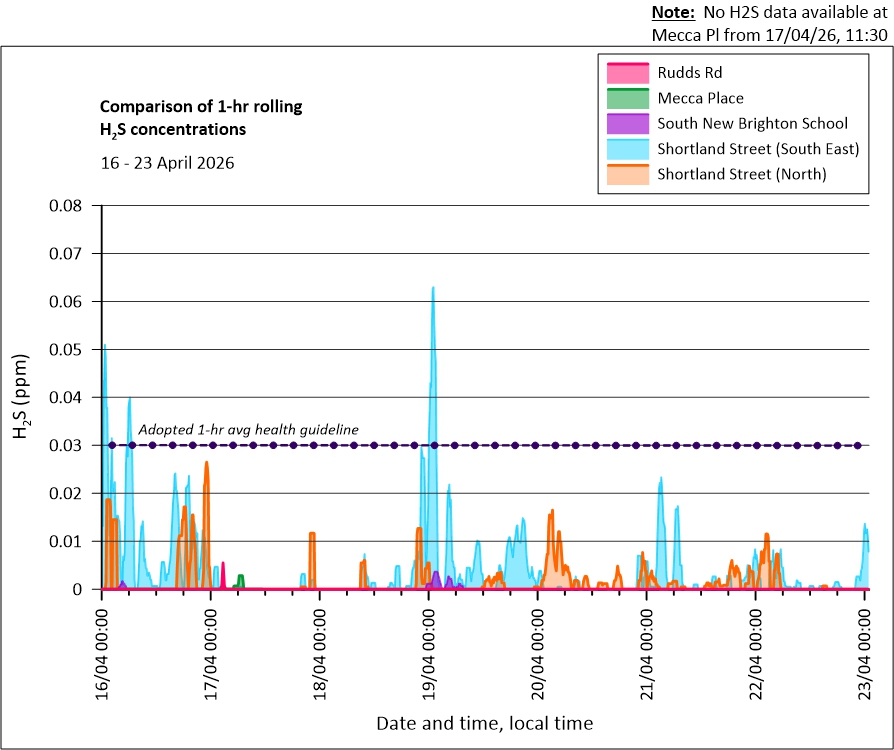Click the blue Shortland Street (South East) swatch
Viewport: 894px width, 750px height.
[627, 150]
